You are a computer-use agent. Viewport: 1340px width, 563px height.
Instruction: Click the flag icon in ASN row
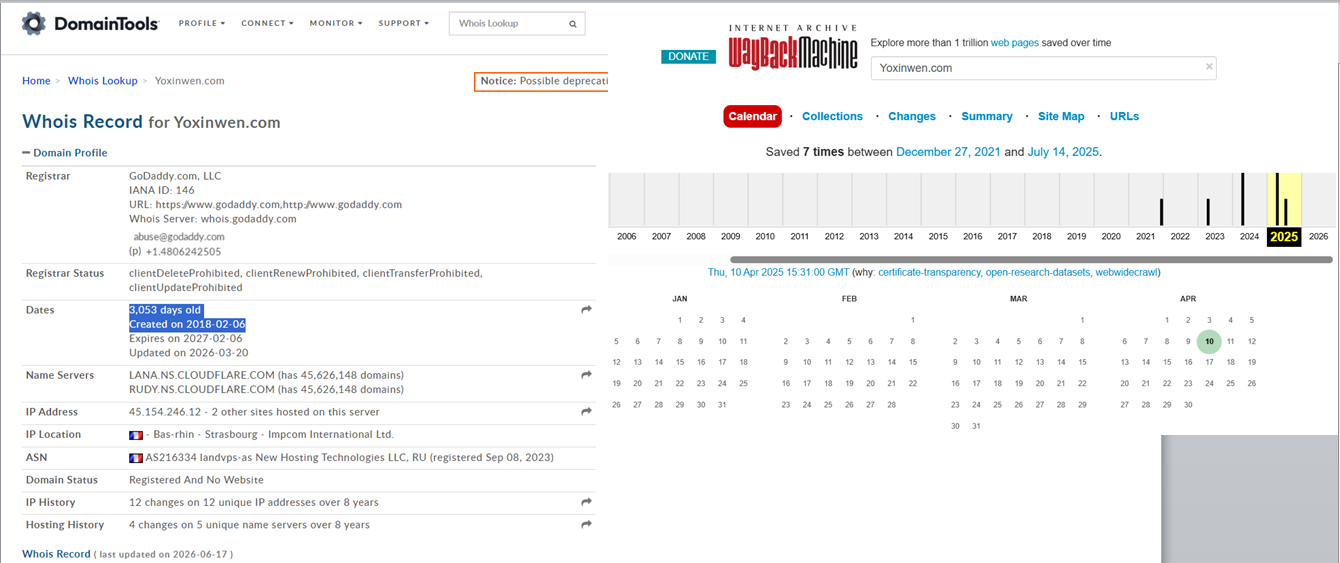[136, 457]
